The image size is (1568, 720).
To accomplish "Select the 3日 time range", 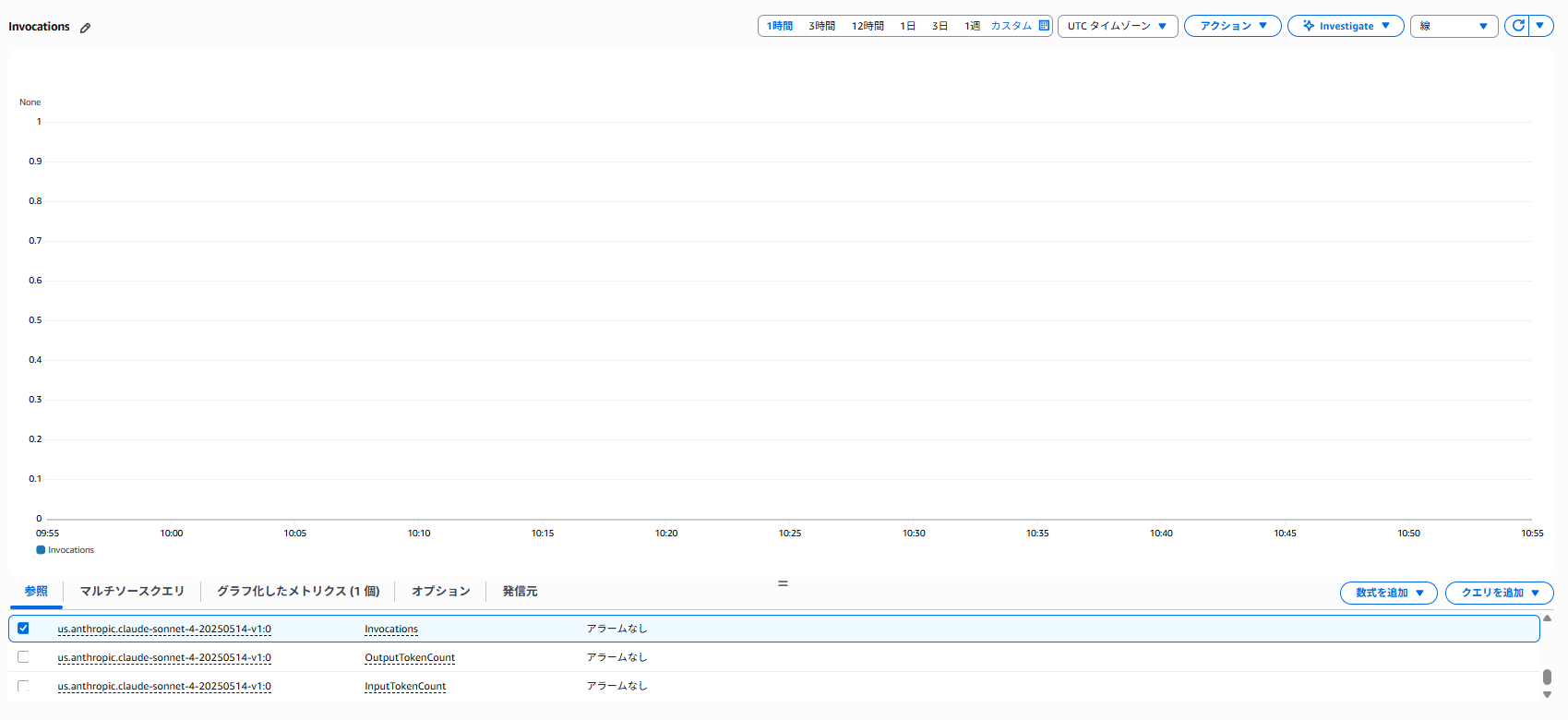I will pyautogui.click(x=940, y=26).
